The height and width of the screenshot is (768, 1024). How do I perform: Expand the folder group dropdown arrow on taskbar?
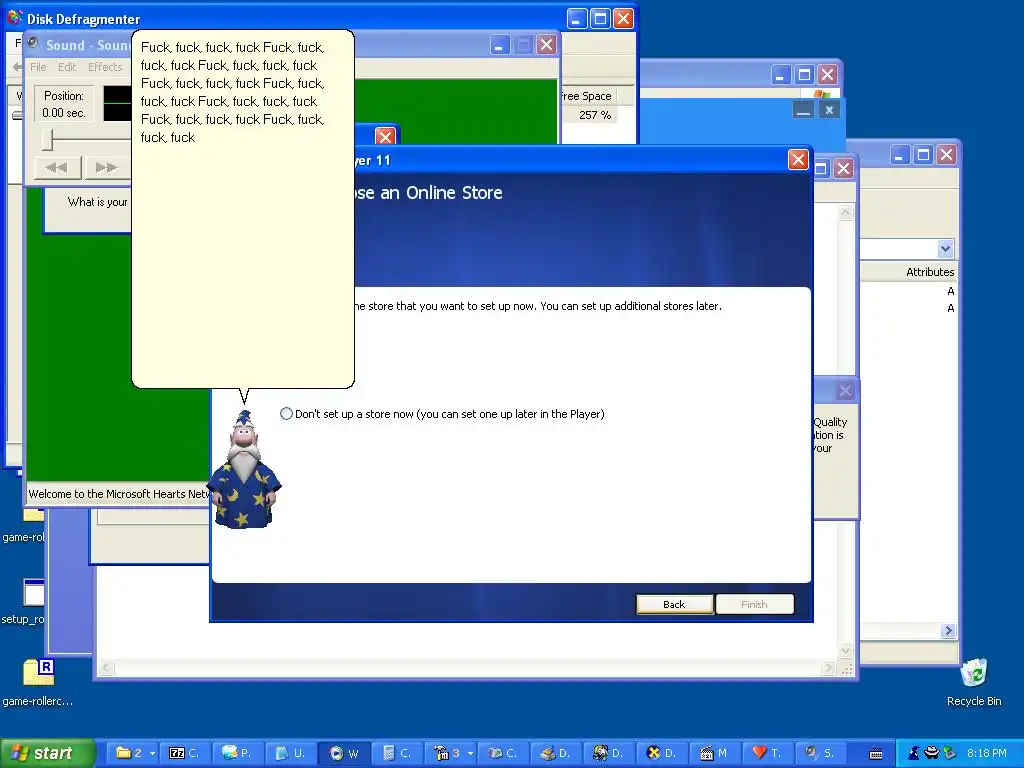(153, 754)
